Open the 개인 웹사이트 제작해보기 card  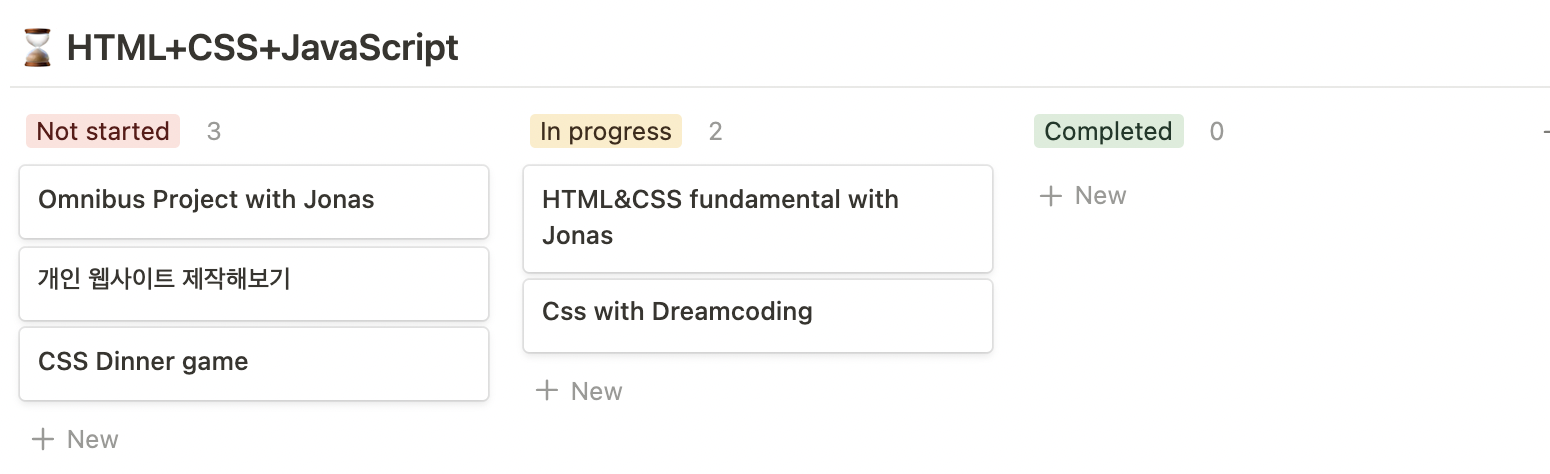[x=254, y=283]
